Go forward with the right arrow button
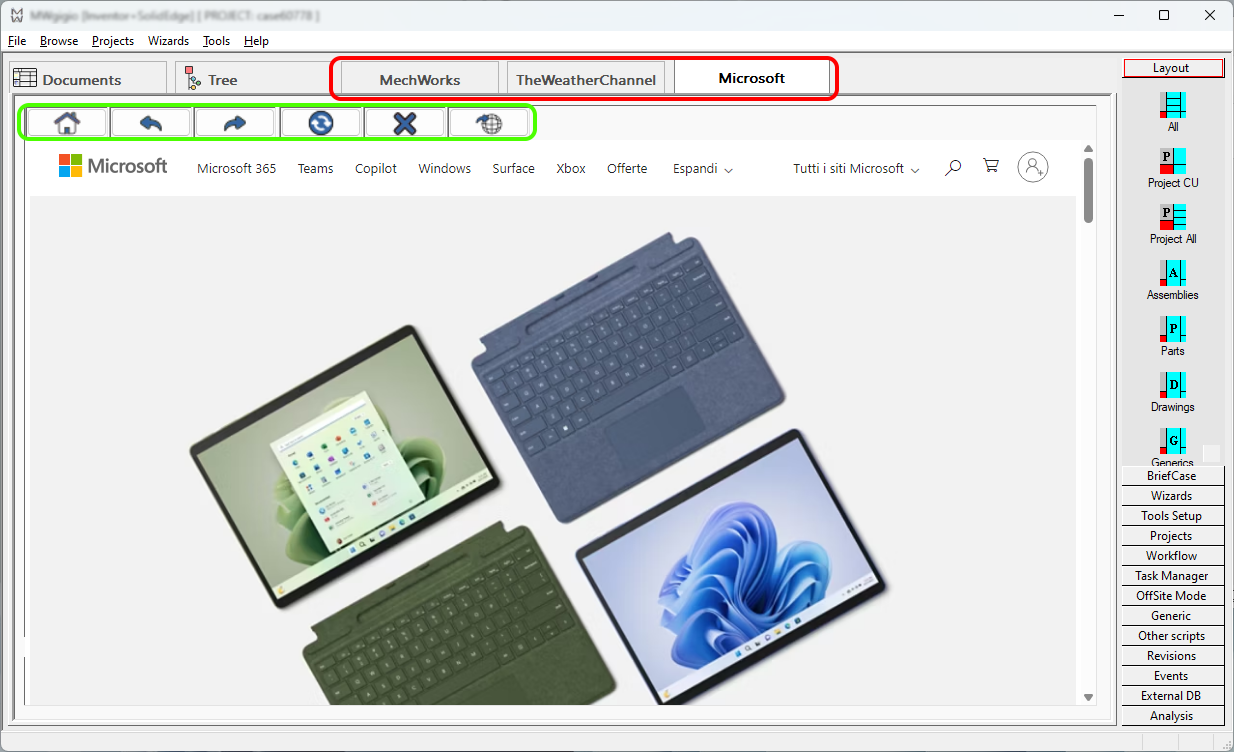Screen dimensions: 1234x752 point(235,123)
